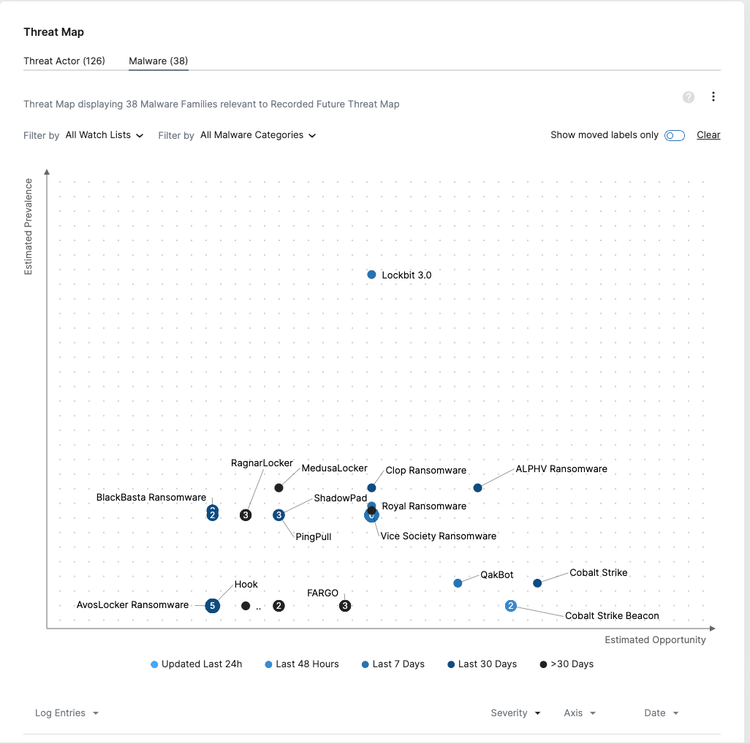Select the Cobalt Strike Beacon cluster marker
Screen dimensions: 750x744
[x=511, y=606]
